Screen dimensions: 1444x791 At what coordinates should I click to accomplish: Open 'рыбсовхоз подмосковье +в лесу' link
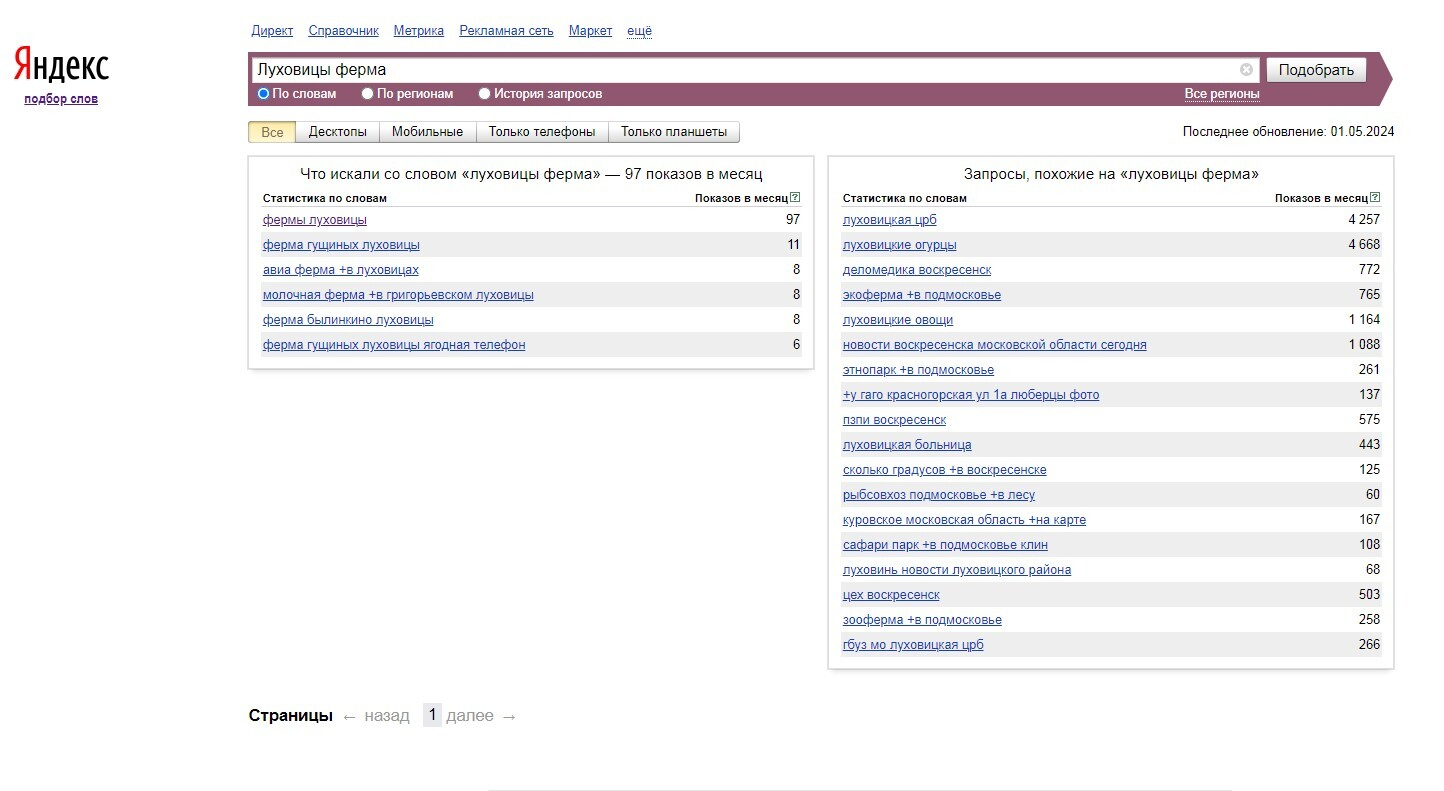[939, 495]
